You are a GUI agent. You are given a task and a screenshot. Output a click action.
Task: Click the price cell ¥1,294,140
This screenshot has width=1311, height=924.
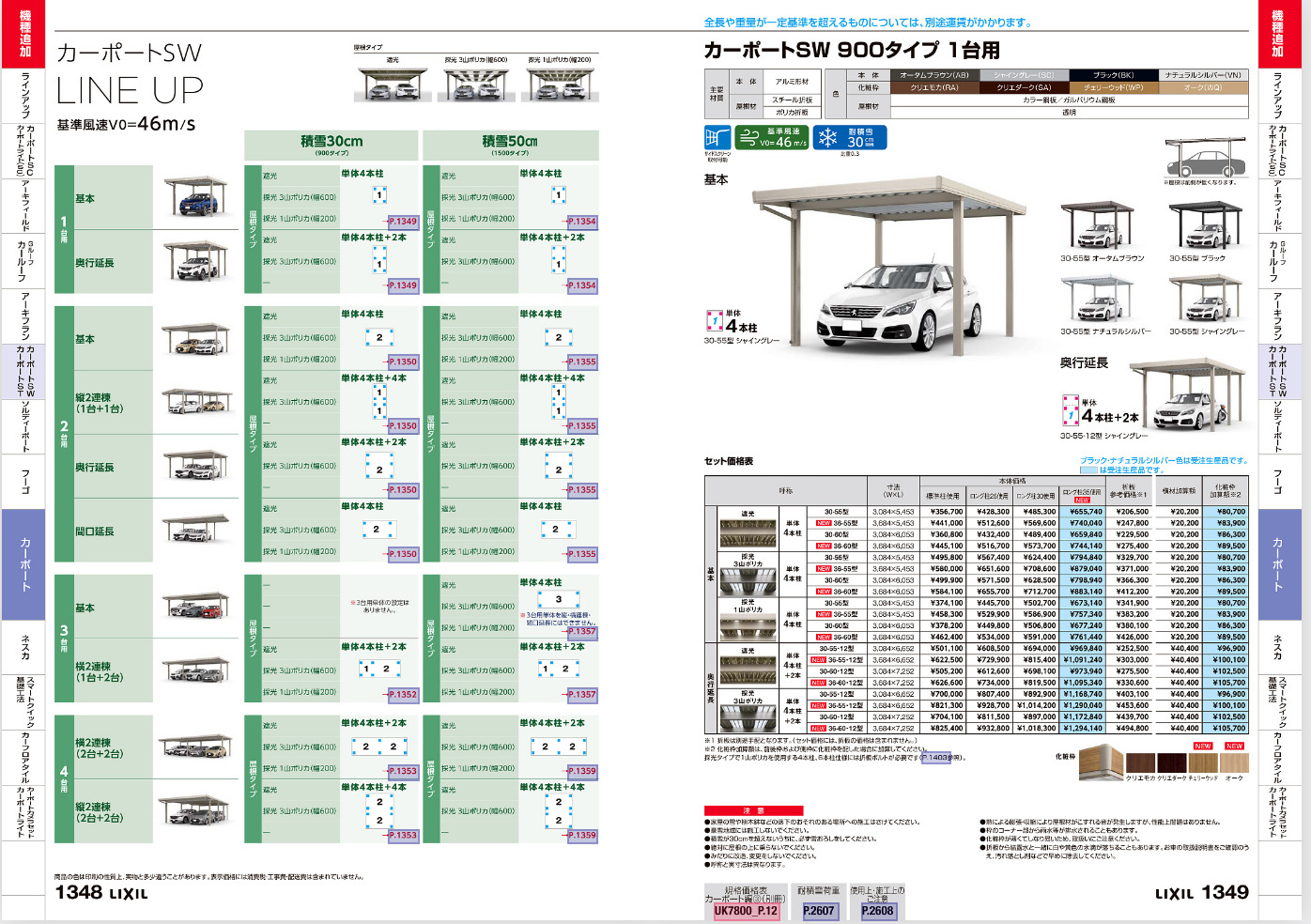point(1083,728)
